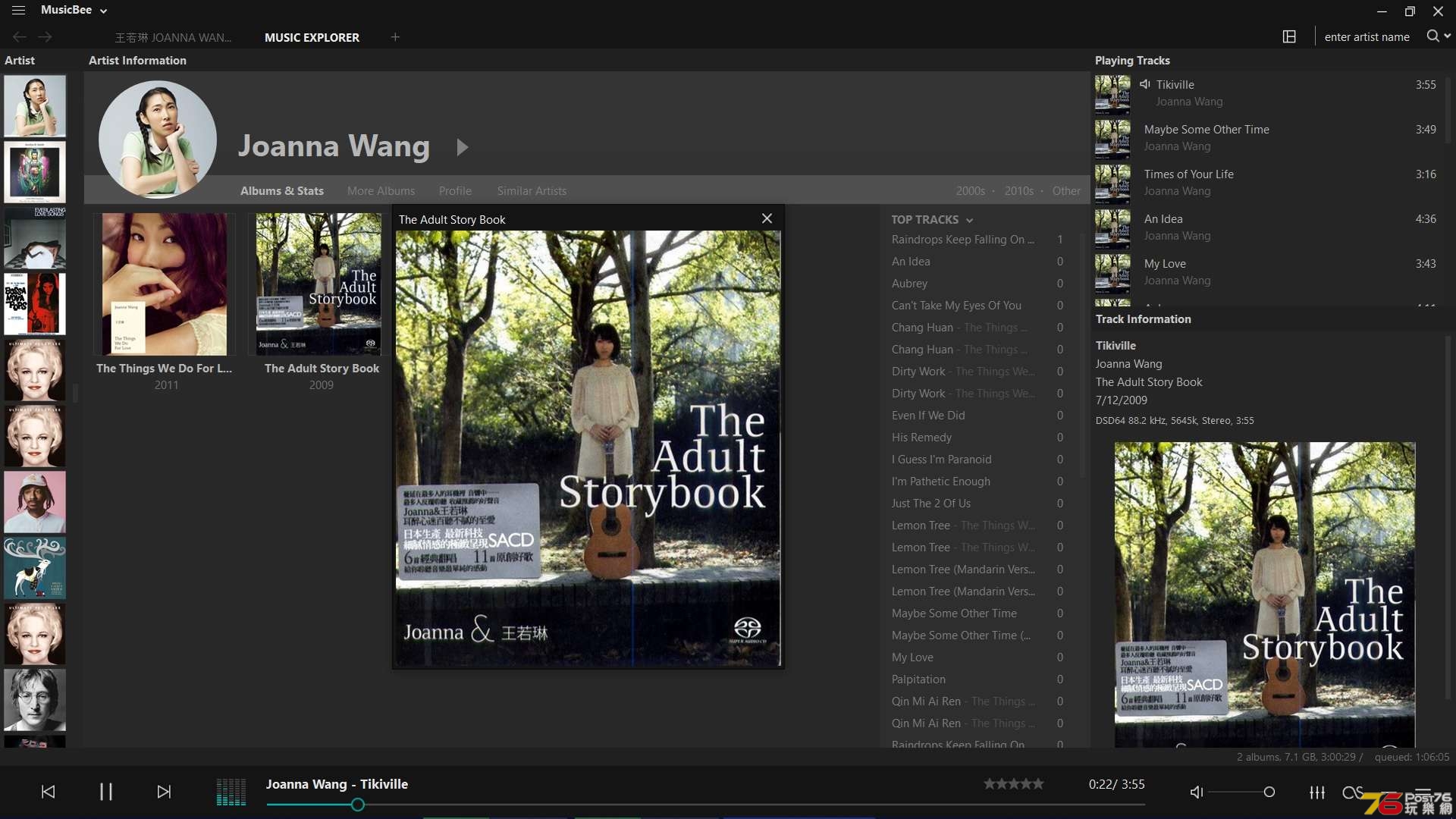Select Aubrey in top tracks
The width and height of the screenshot is (1456, 819).
coord(977,283)
